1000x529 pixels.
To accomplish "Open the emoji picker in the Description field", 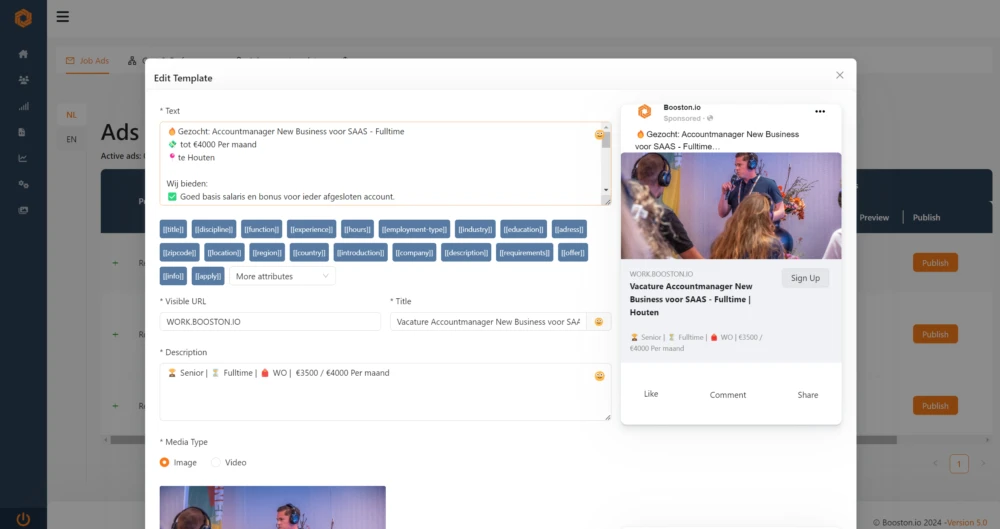I will click(x=599, y=376).
